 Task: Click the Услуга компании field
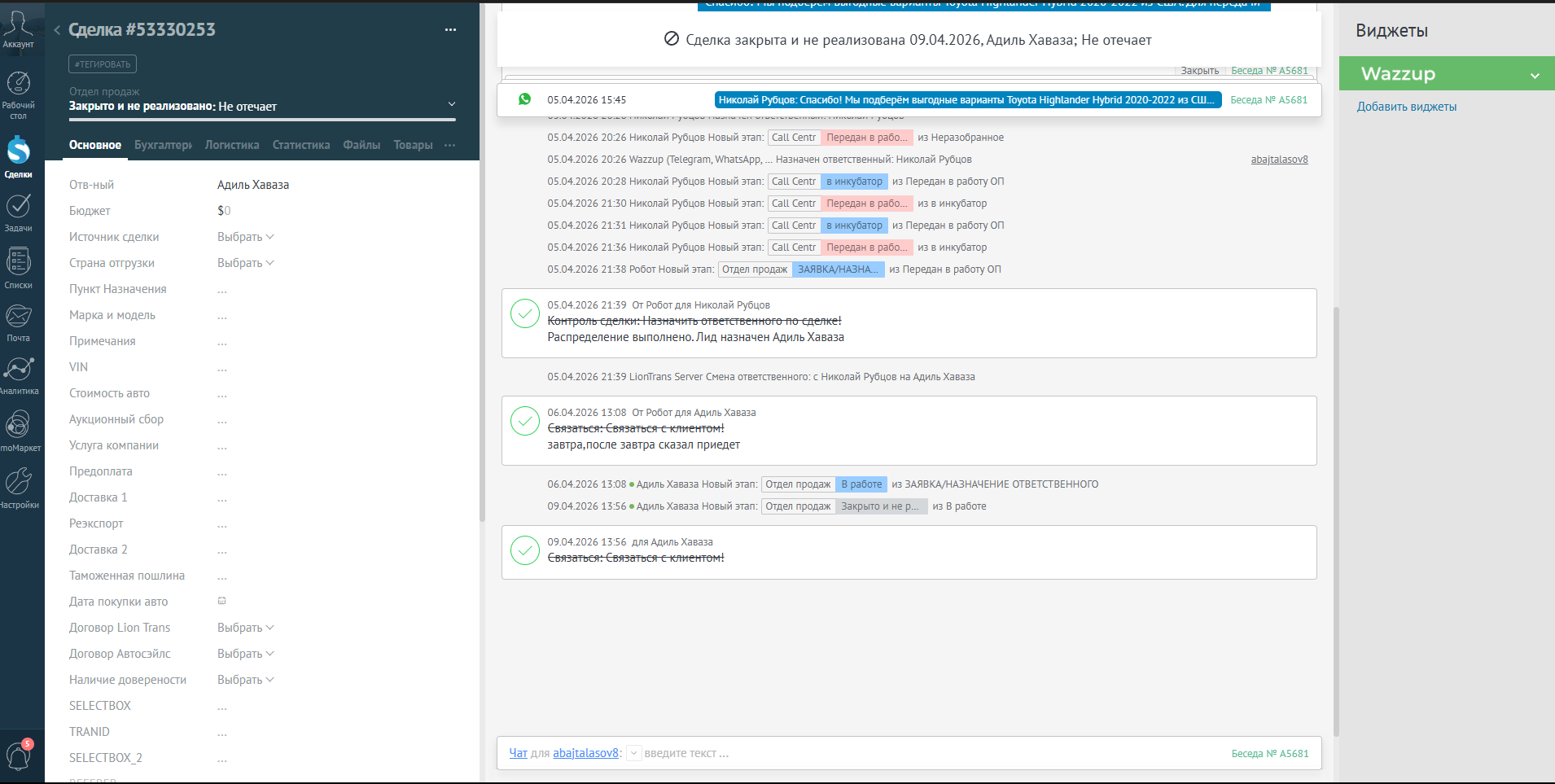pyautogui.click(x=222, y=445)
